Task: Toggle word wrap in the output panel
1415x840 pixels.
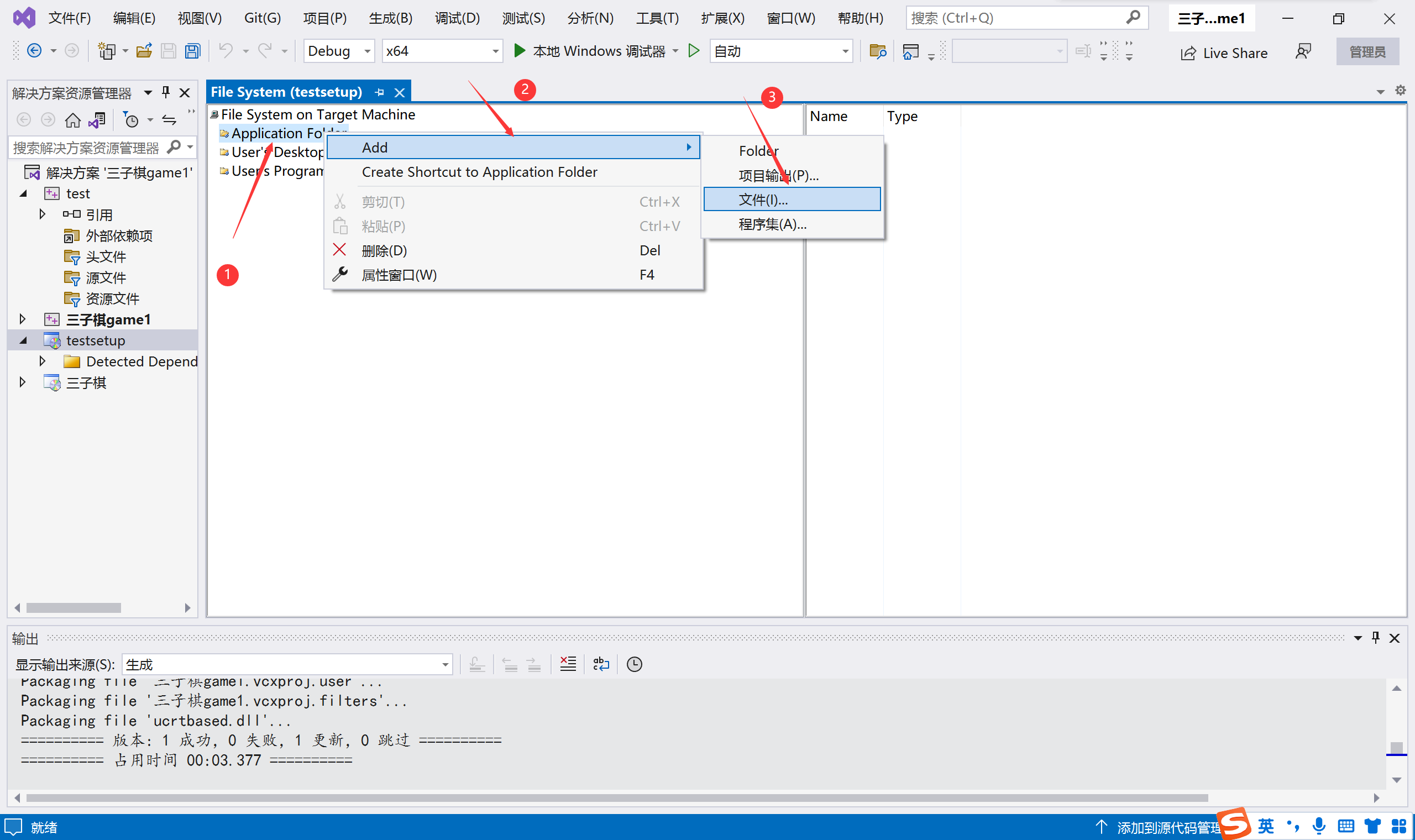Action: tap(601, 664)
